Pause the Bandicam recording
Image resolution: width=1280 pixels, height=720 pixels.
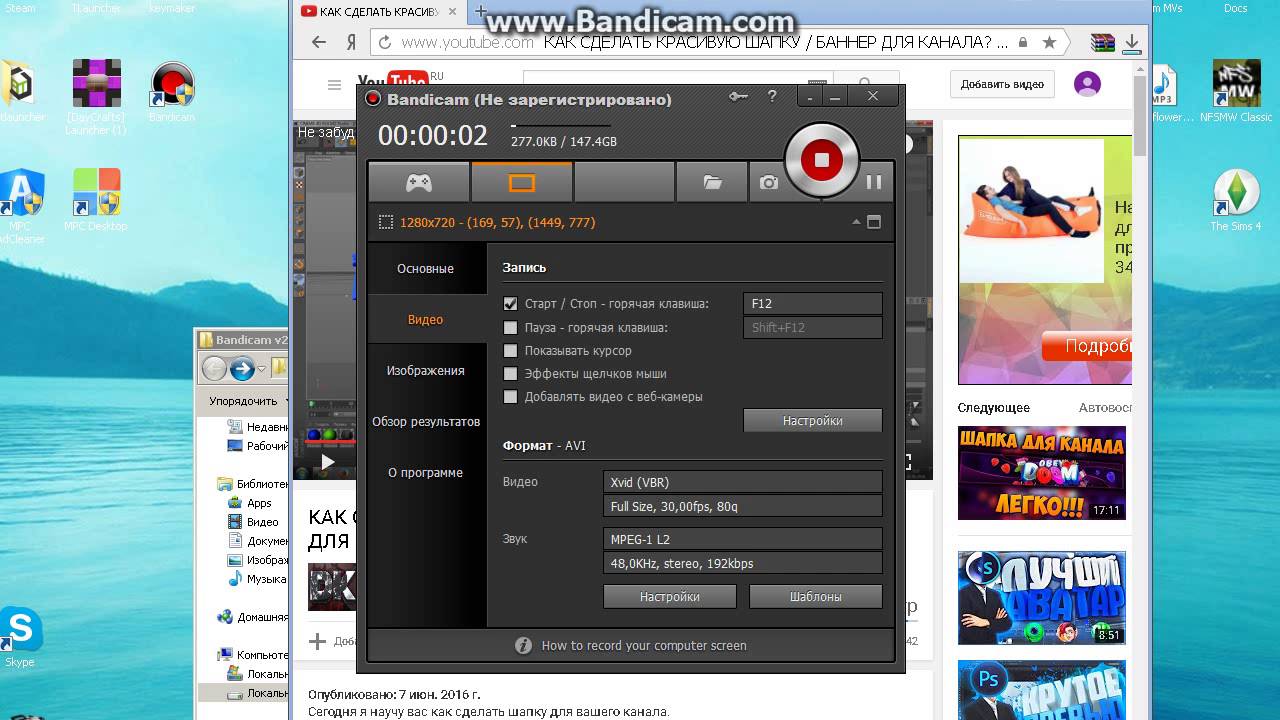(x=873, y=182)
